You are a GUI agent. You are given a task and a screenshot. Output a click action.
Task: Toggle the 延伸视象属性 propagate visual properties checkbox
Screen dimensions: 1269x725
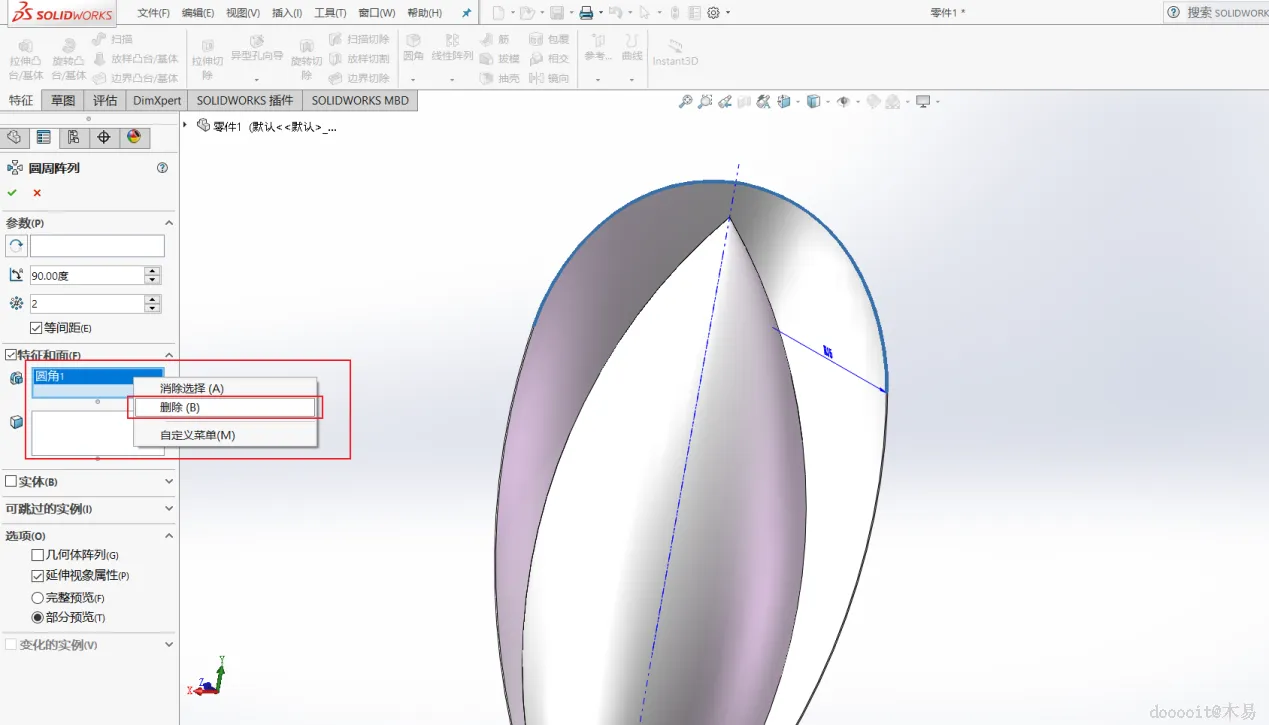[x=37, y=576]
